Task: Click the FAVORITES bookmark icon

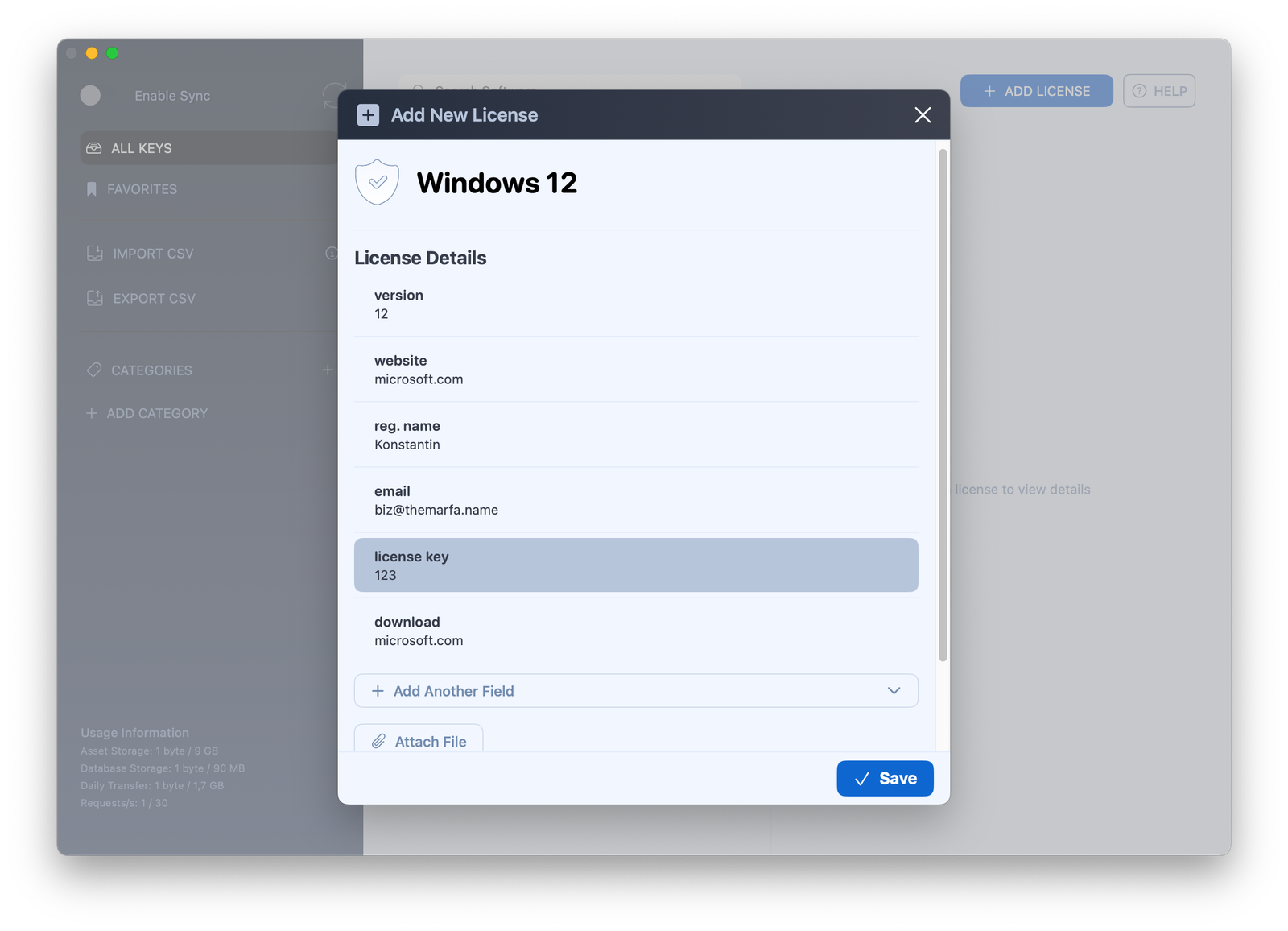Action: (x=91, y=189)
